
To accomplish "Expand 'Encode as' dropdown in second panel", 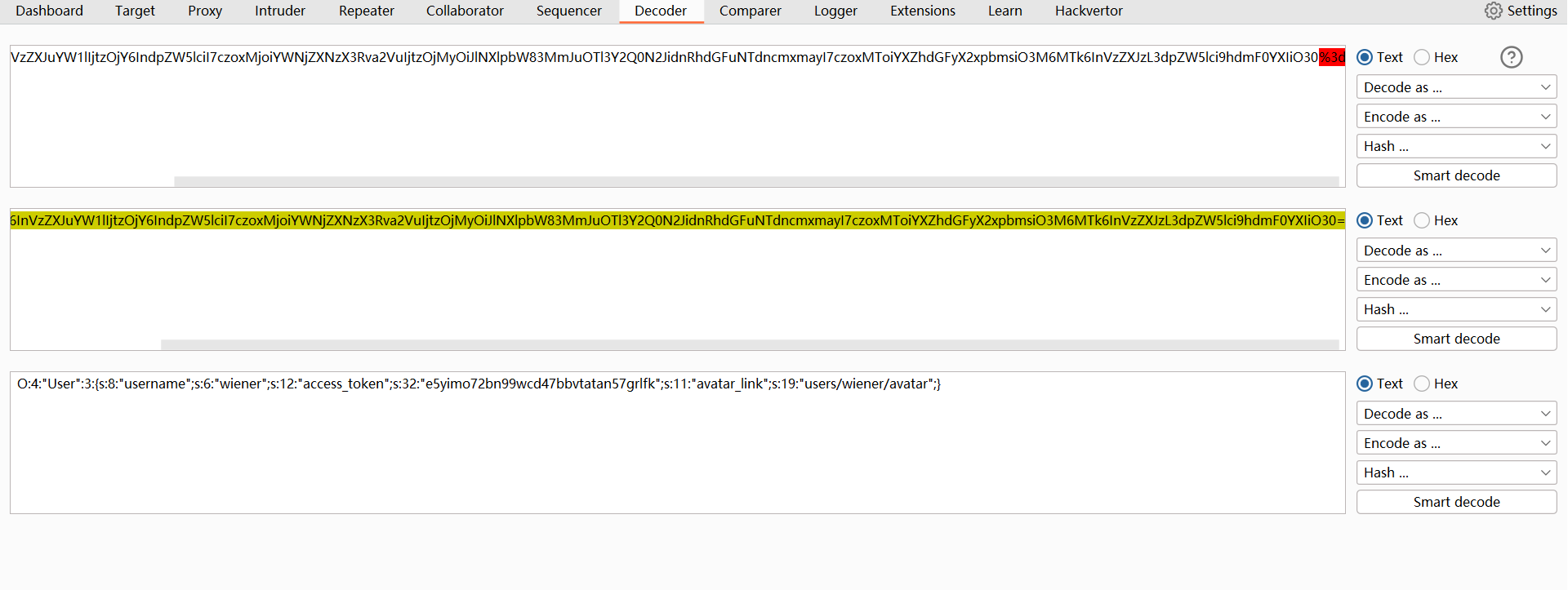I will pos(1456,280).
